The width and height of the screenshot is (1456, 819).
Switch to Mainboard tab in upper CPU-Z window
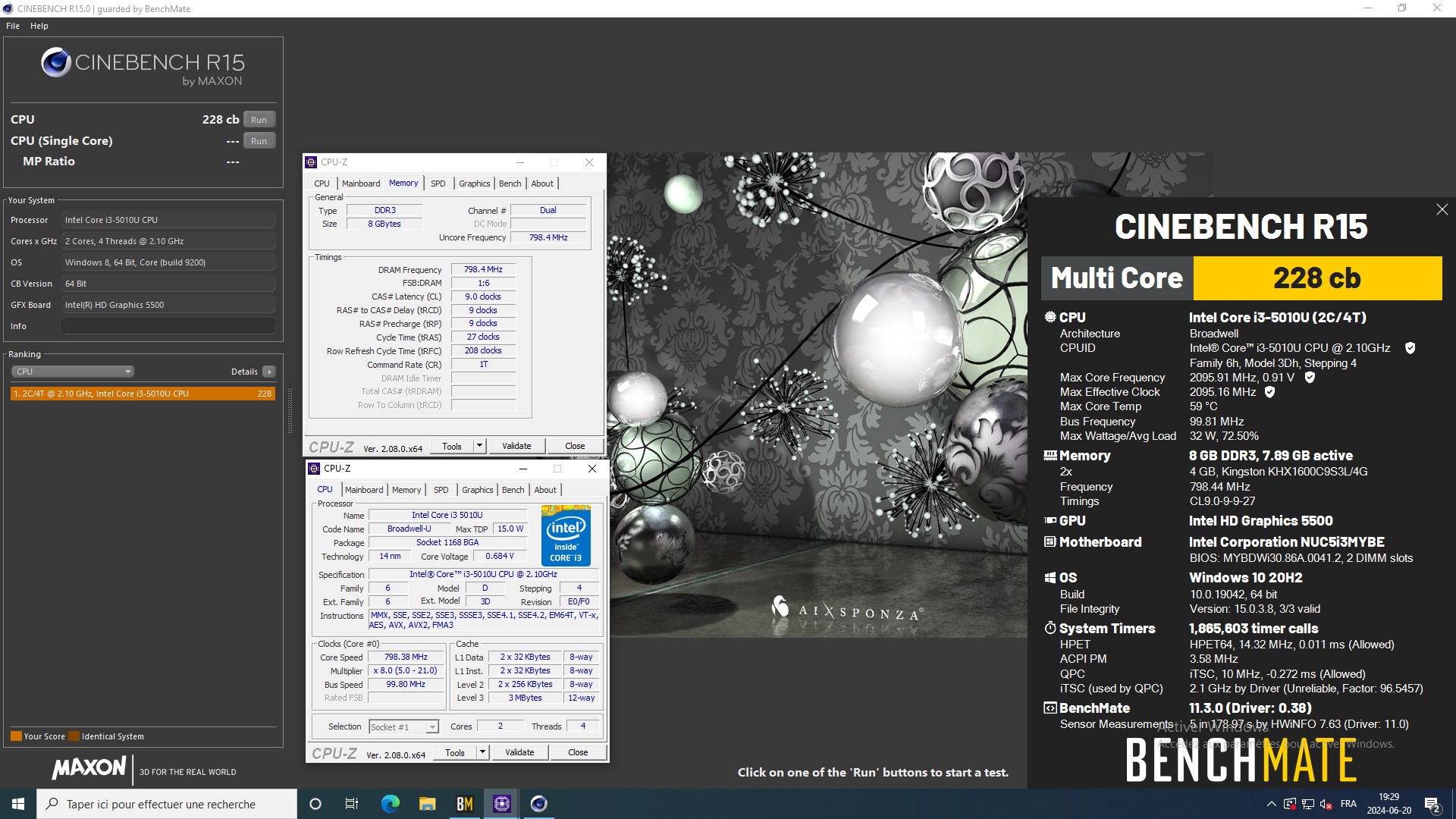pos(361,184)
